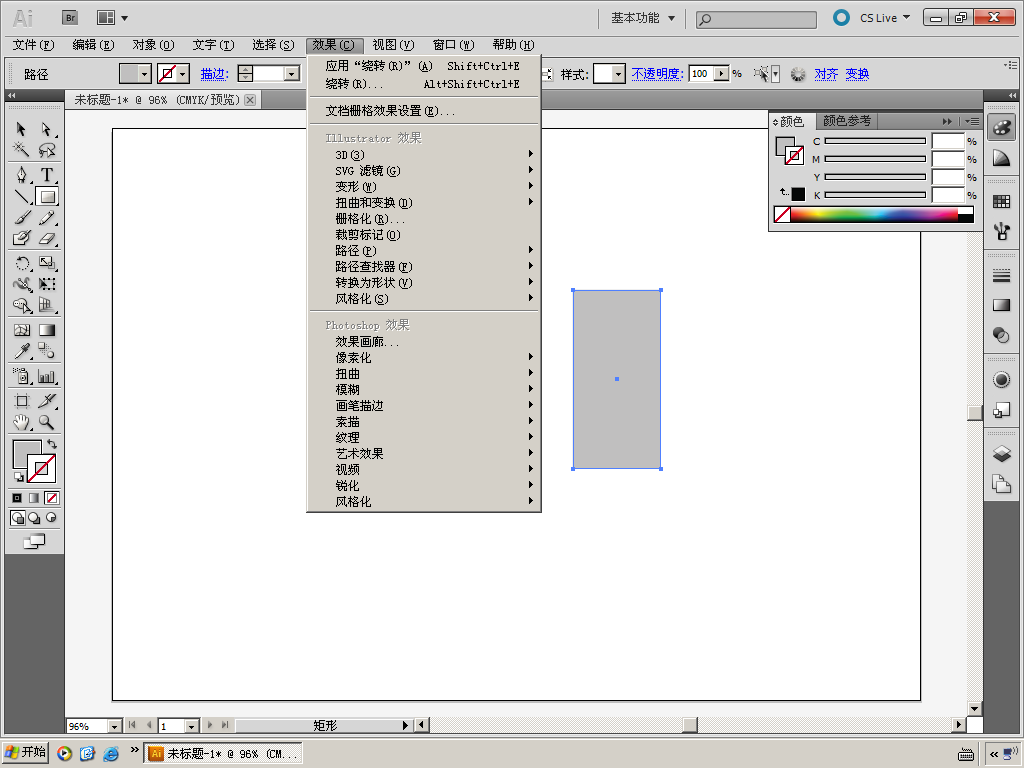
Task: Select the Paintbrush tool
Action: pyautogui.click(x=21, y=217)
